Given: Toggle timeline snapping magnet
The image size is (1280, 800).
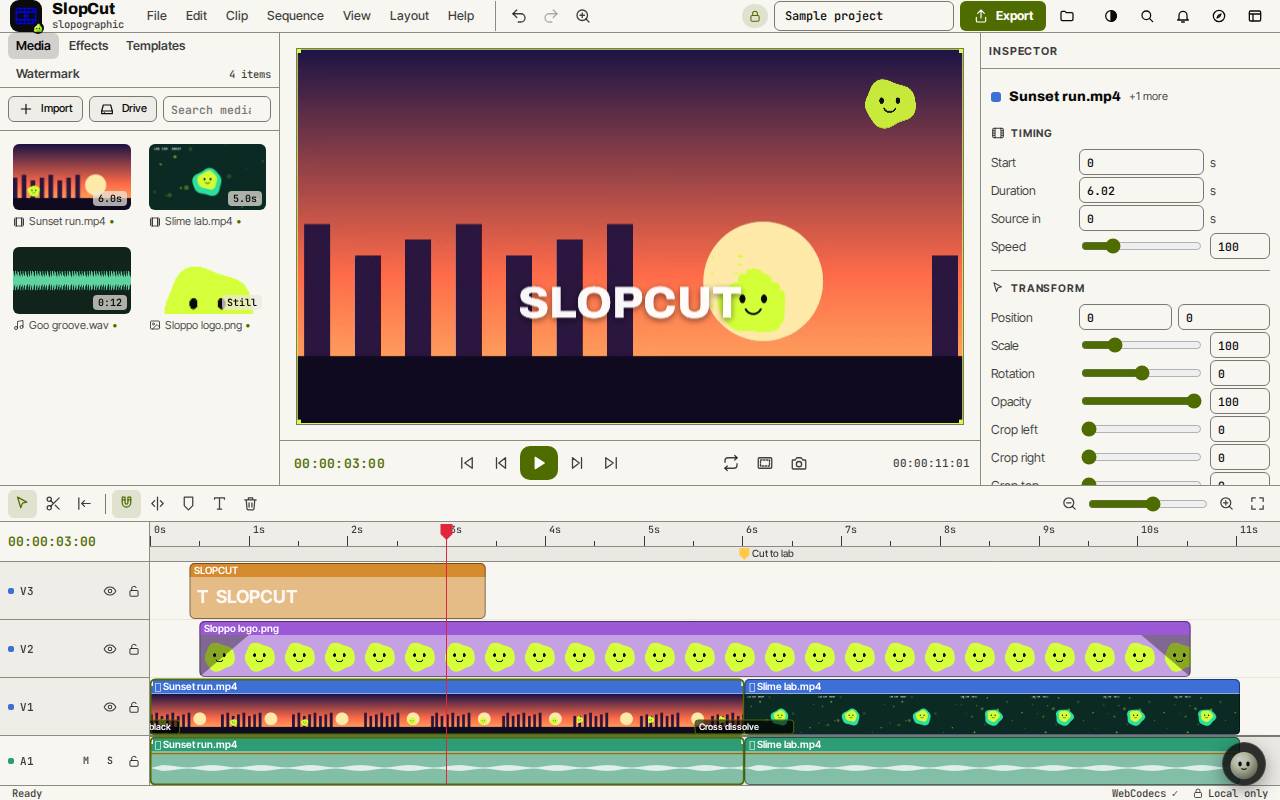Looking at the screenshot, I should 126,503.
